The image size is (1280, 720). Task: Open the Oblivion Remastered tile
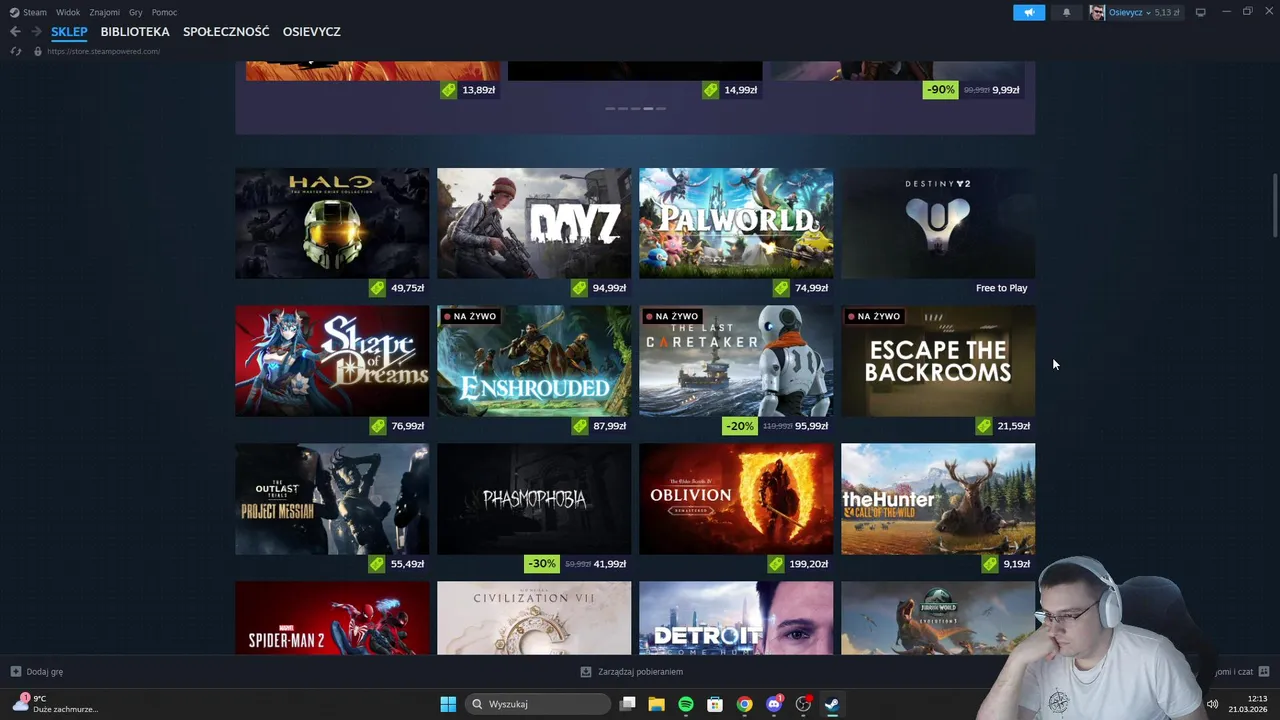pos(736,499)
